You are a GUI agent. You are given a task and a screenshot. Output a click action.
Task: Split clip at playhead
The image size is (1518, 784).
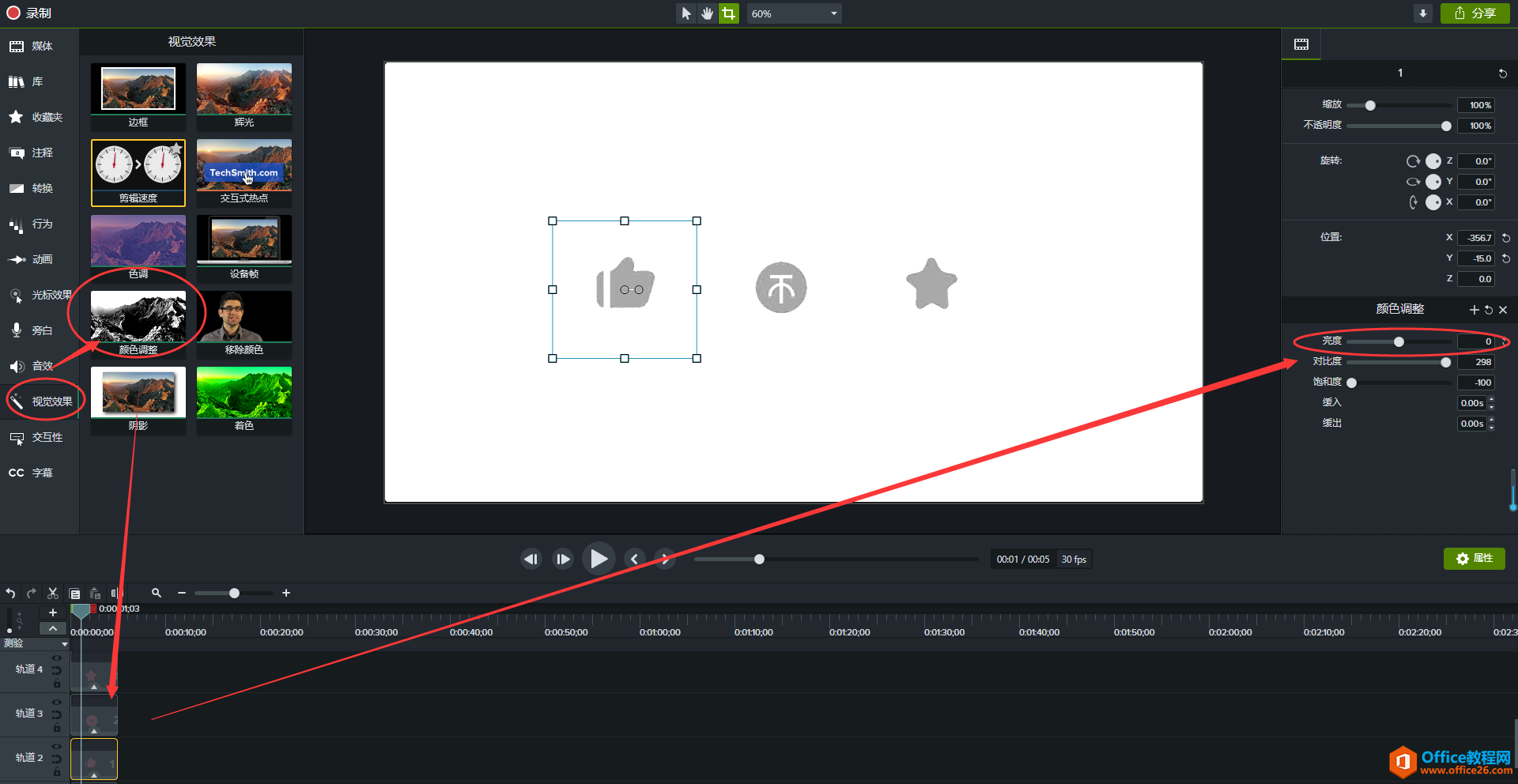(116, 593)
